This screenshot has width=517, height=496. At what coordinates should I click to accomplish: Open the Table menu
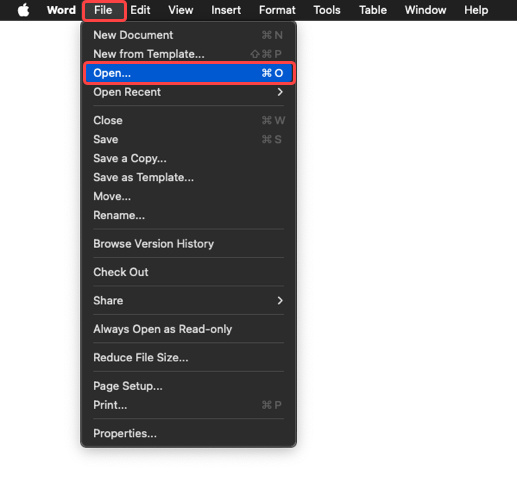[373, 10]
